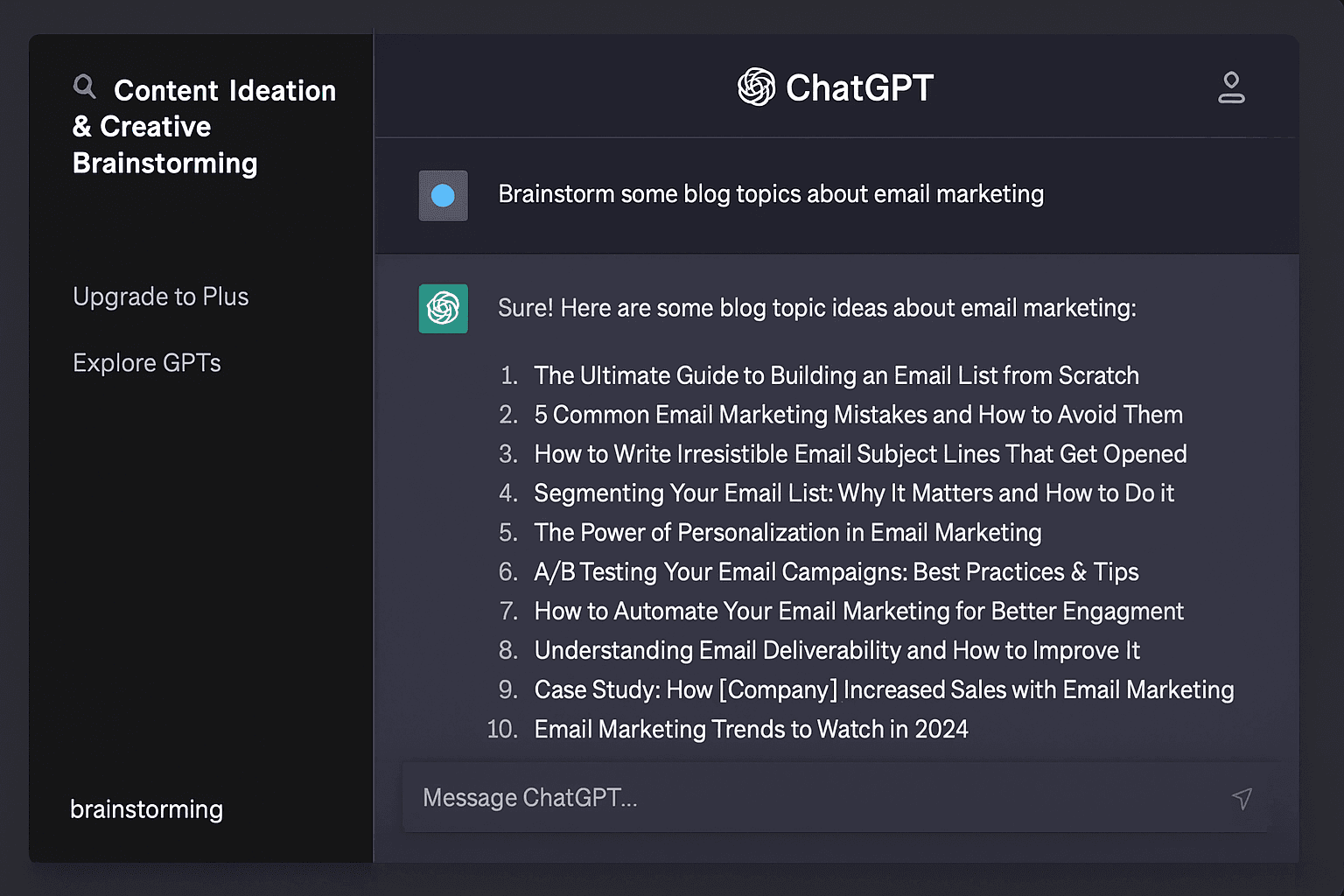Click the blue user avatar icon
This screenshot has height=896, width=1344.
[443, 195]
